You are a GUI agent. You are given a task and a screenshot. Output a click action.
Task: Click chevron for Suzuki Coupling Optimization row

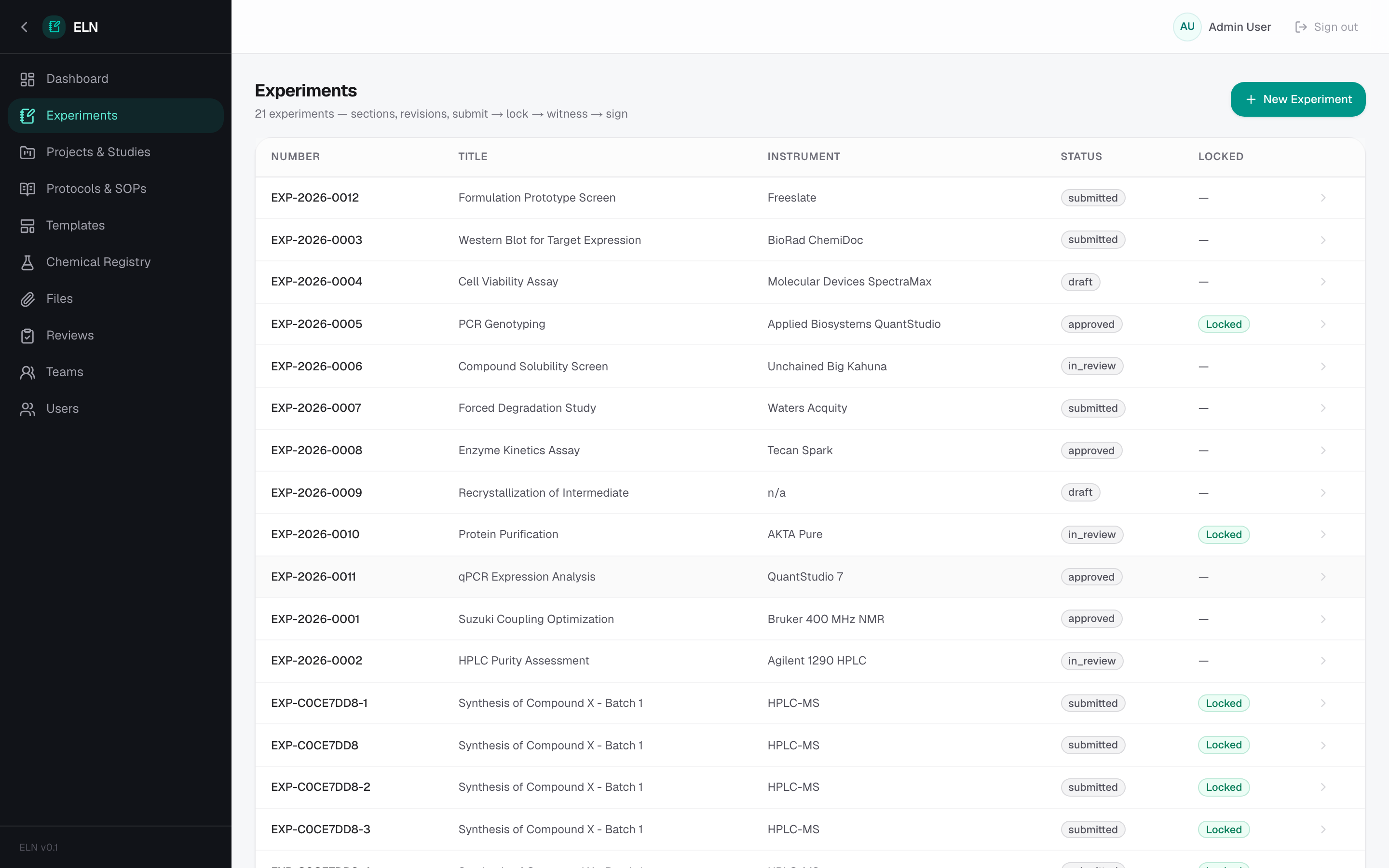click(x=1323, y=619)
